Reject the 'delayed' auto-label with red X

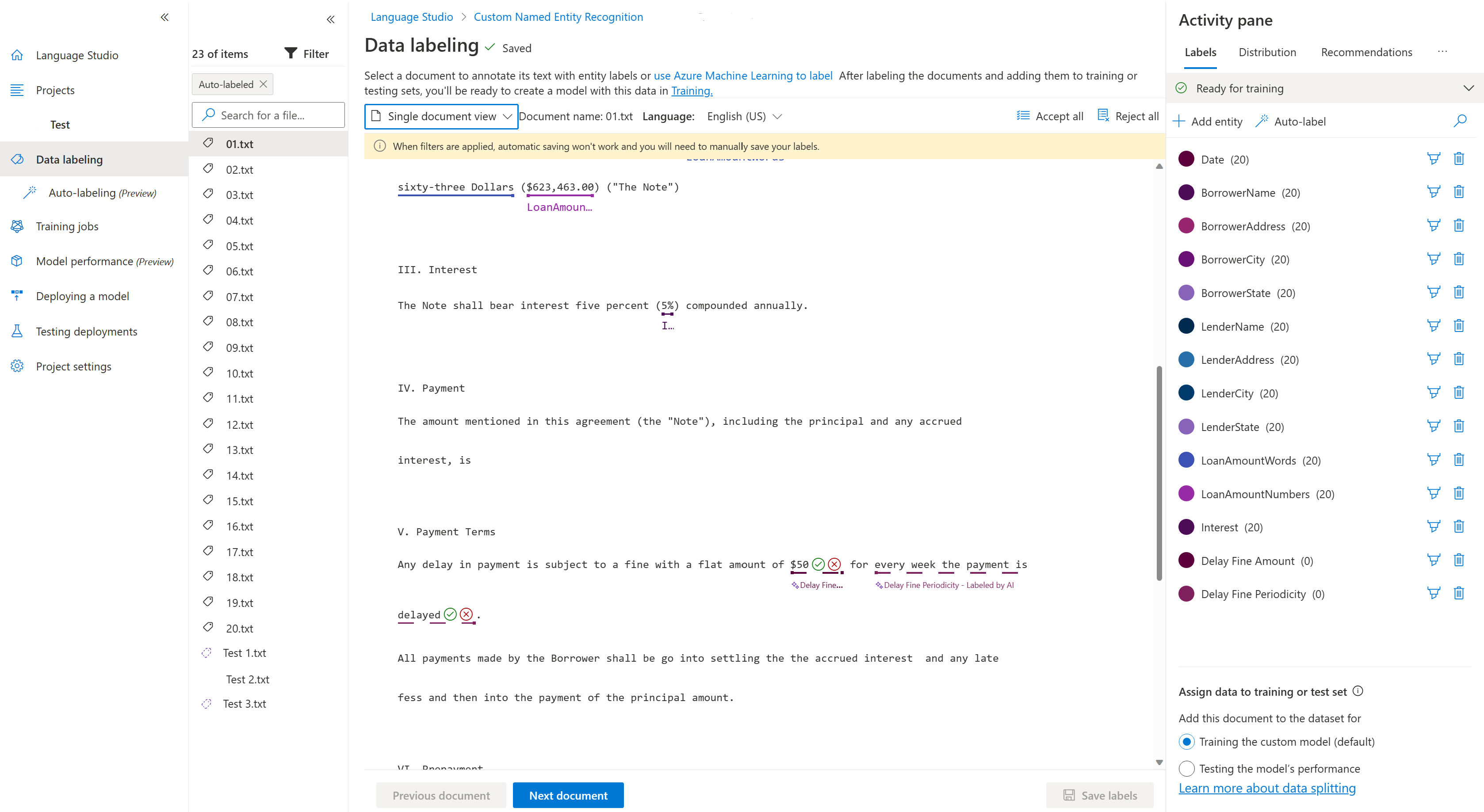[466, 614]
